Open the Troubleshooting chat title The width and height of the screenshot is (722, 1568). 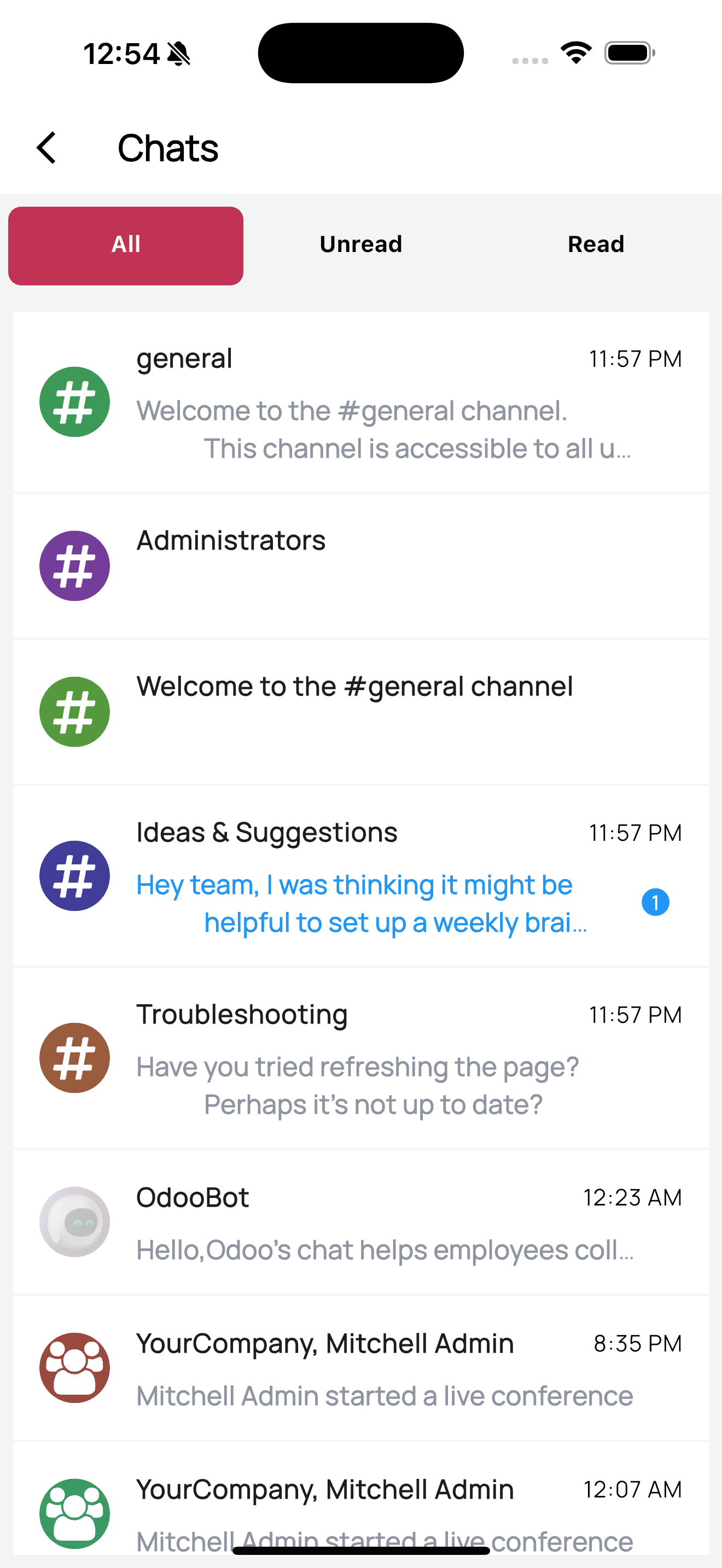242,1015
